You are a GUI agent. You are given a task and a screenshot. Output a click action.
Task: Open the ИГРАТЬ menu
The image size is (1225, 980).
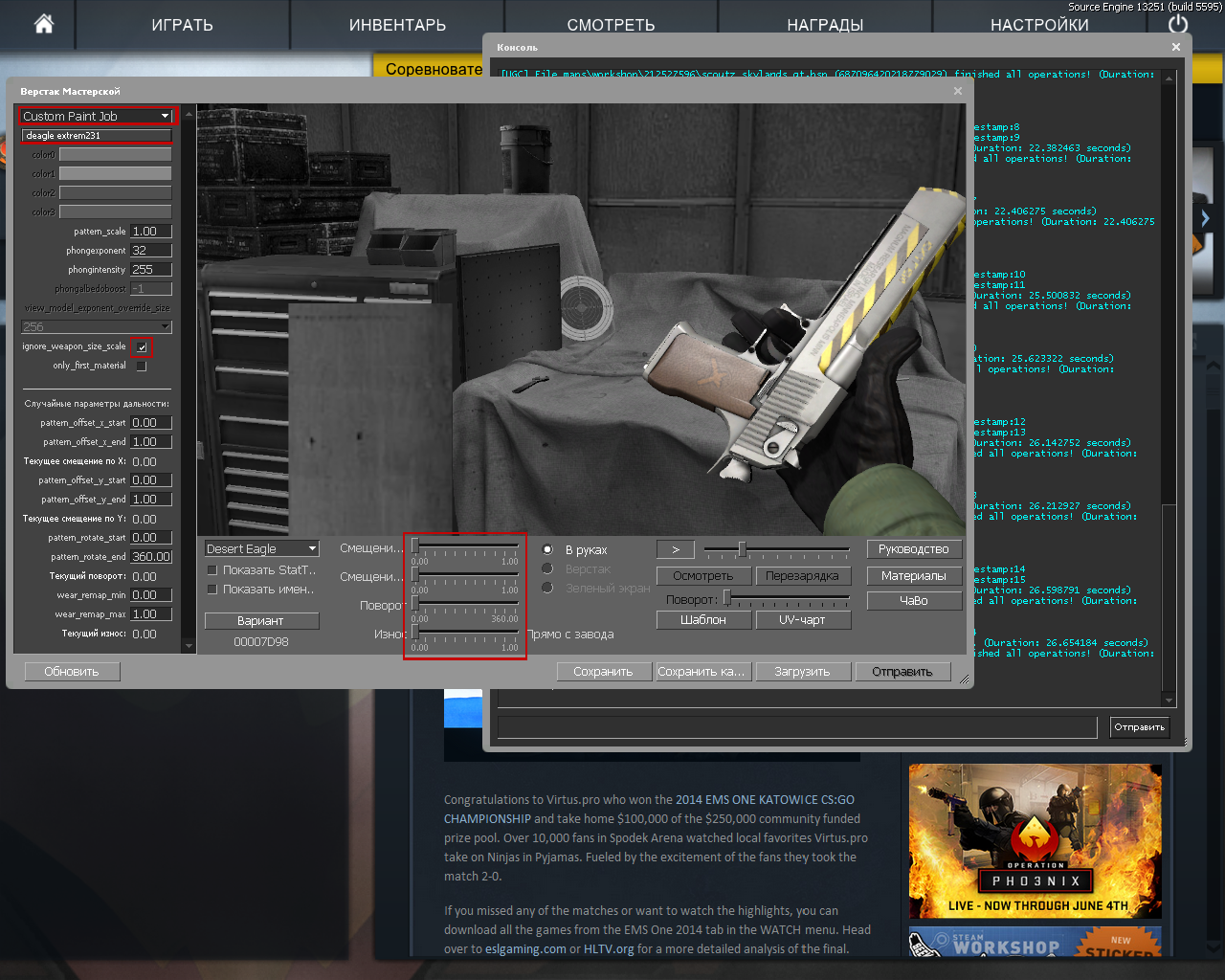coord(182,25)
